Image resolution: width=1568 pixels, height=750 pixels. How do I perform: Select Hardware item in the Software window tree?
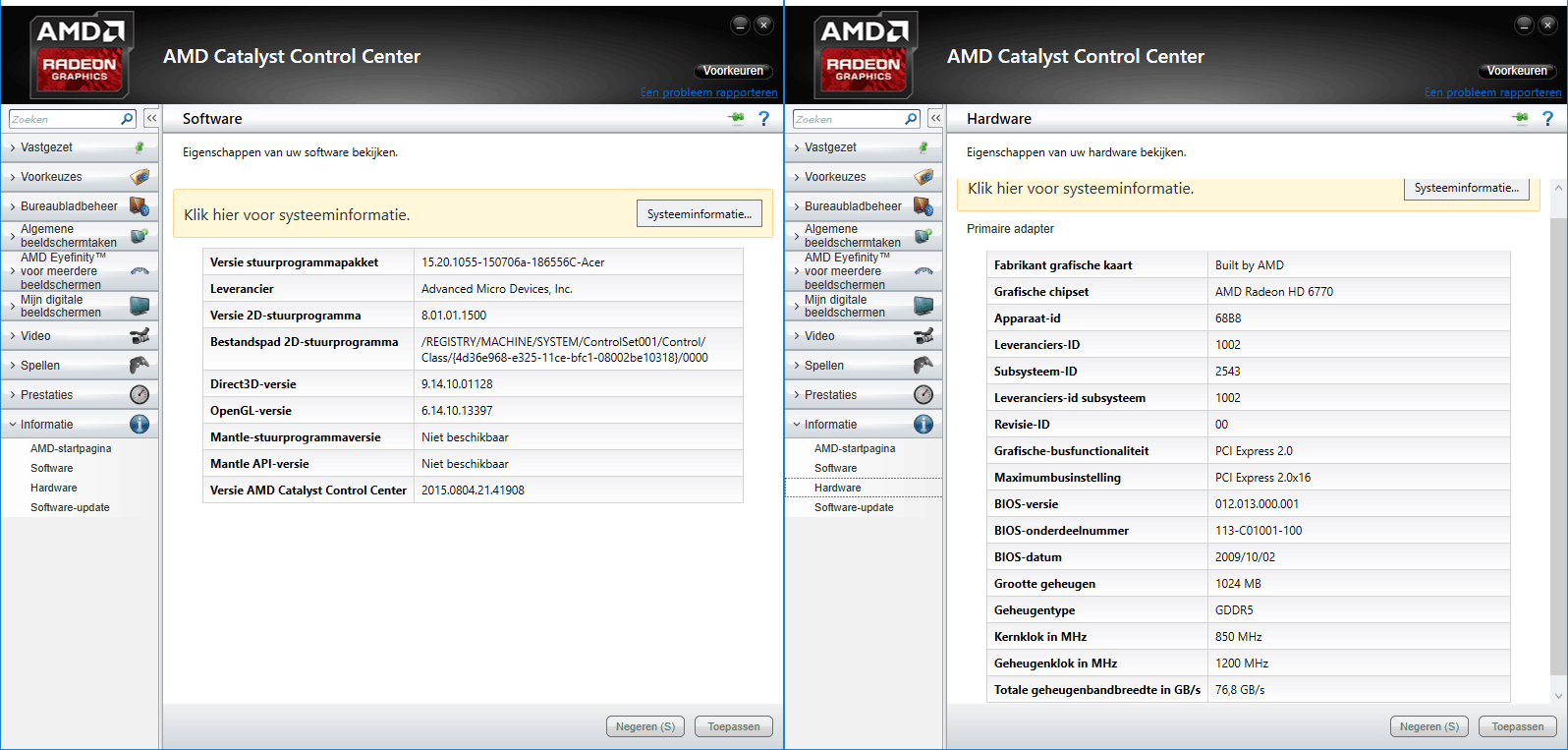[54, 488]
